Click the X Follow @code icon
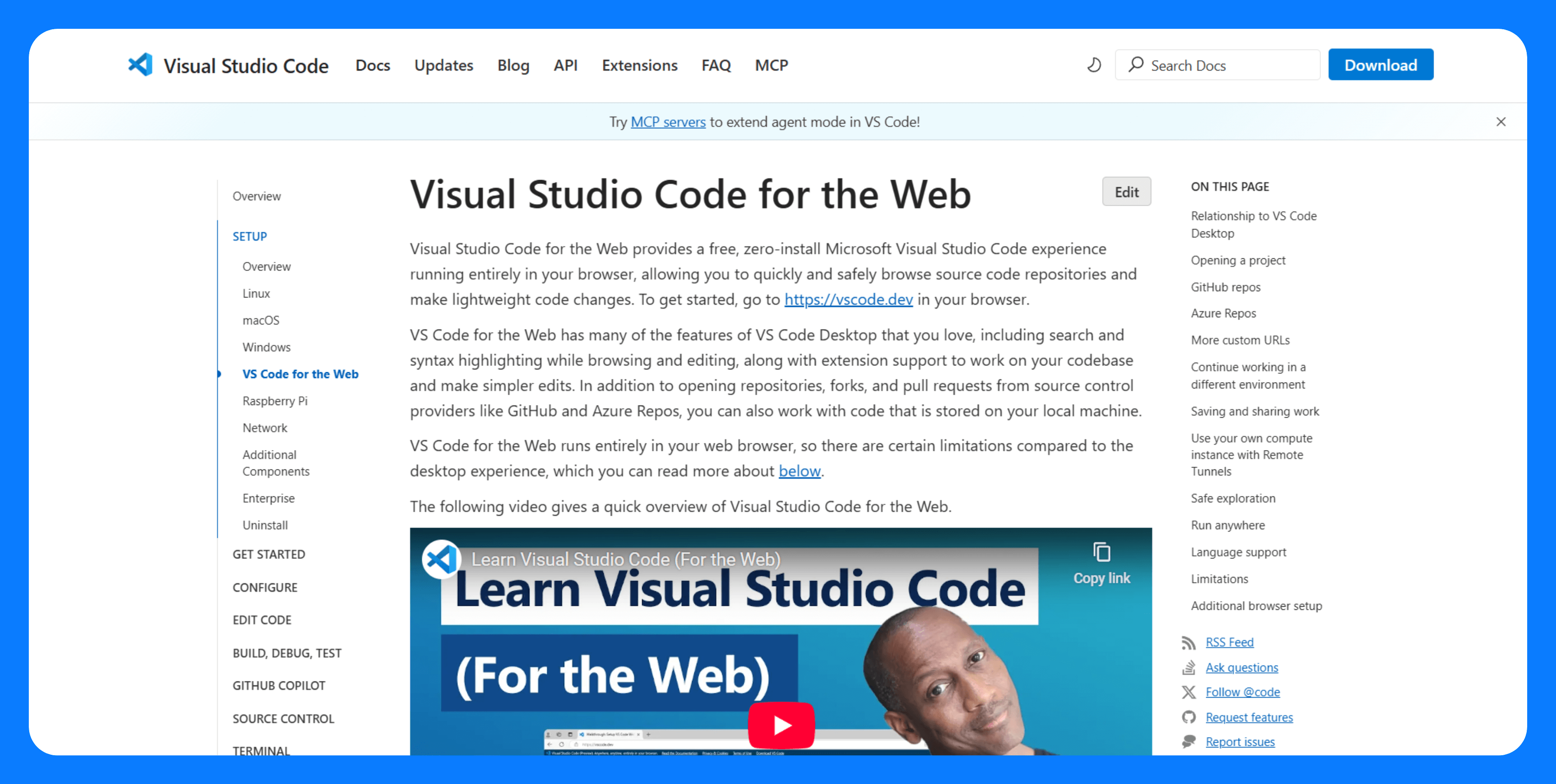Image resolution: width=1556 pixels, height=784 pixels. click(1188, 692)
